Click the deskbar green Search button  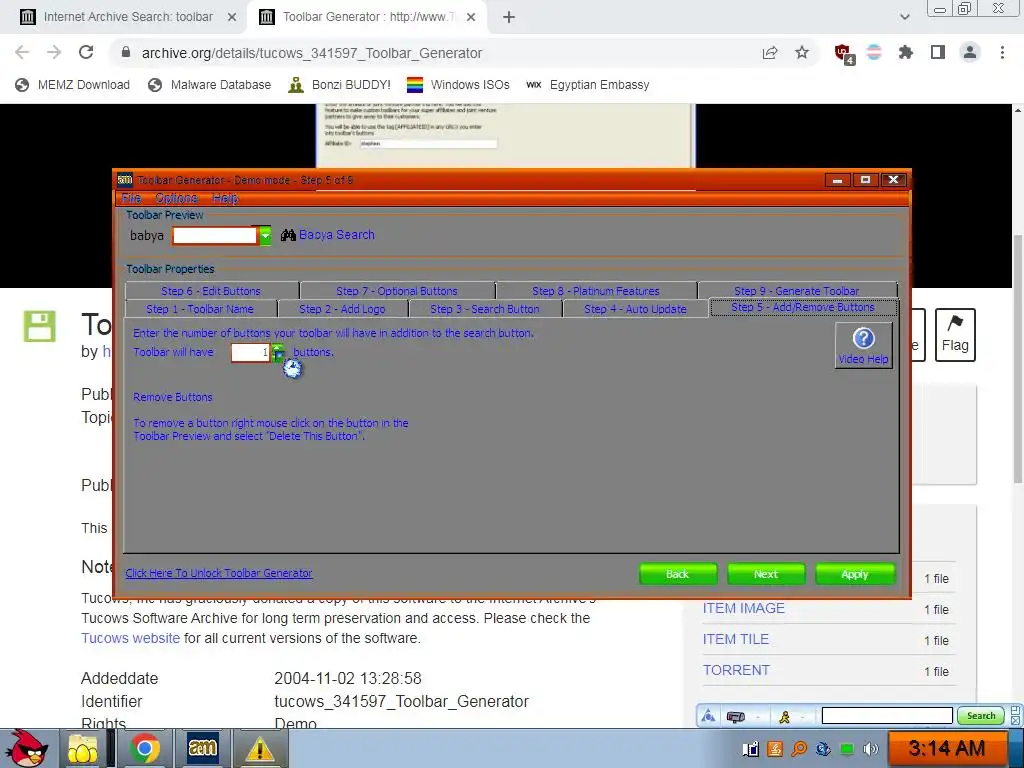980,716
